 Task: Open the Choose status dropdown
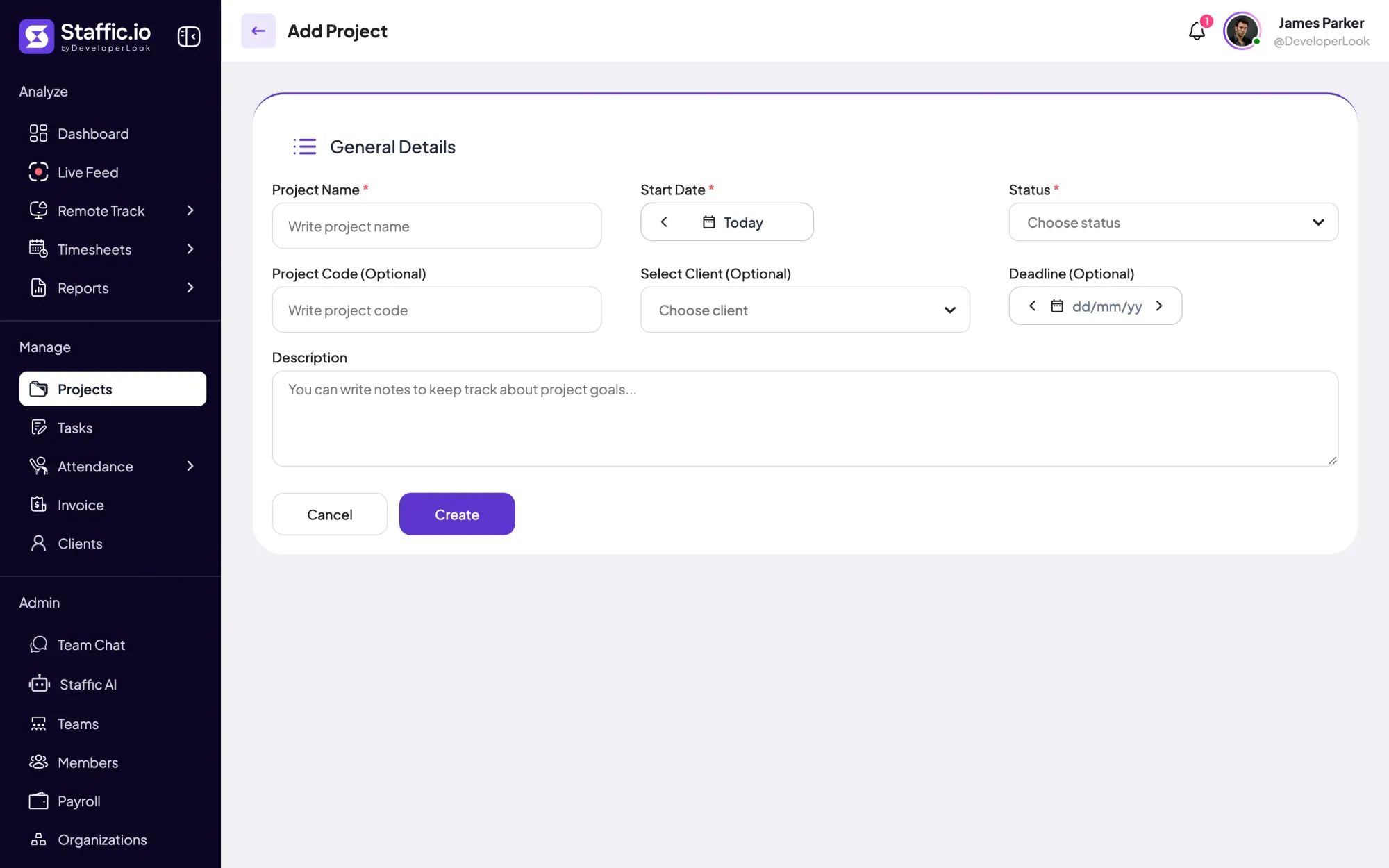[x=1174, y=222]
